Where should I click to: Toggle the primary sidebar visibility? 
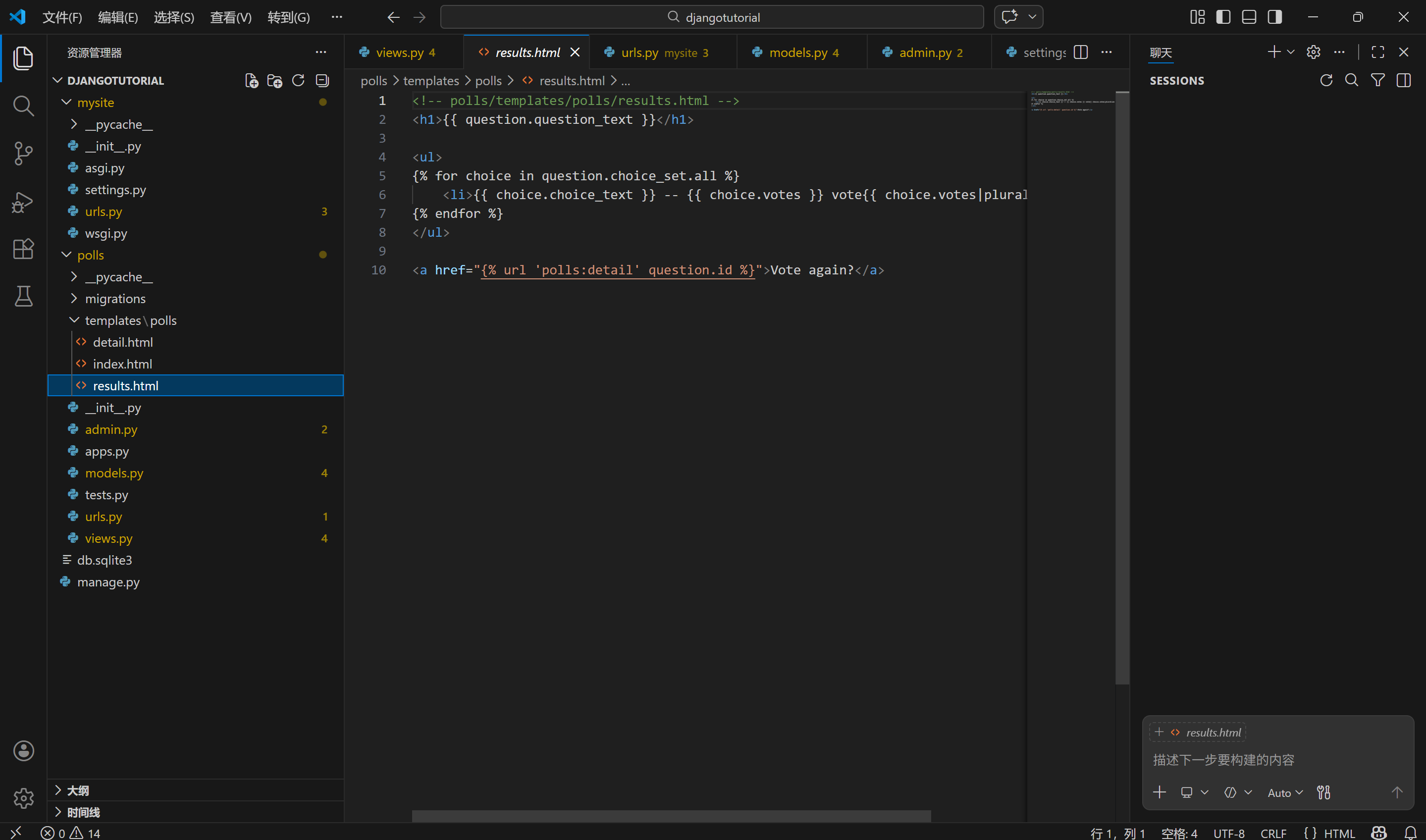[1223, 17]
